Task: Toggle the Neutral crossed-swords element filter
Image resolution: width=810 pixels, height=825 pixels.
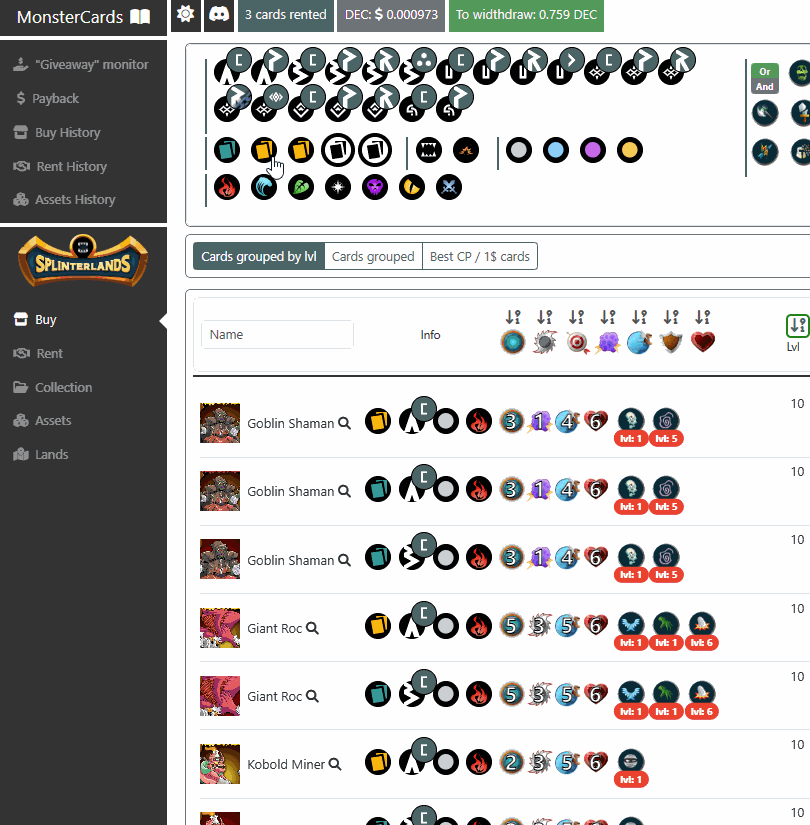Action: click(x=449, y=187)
